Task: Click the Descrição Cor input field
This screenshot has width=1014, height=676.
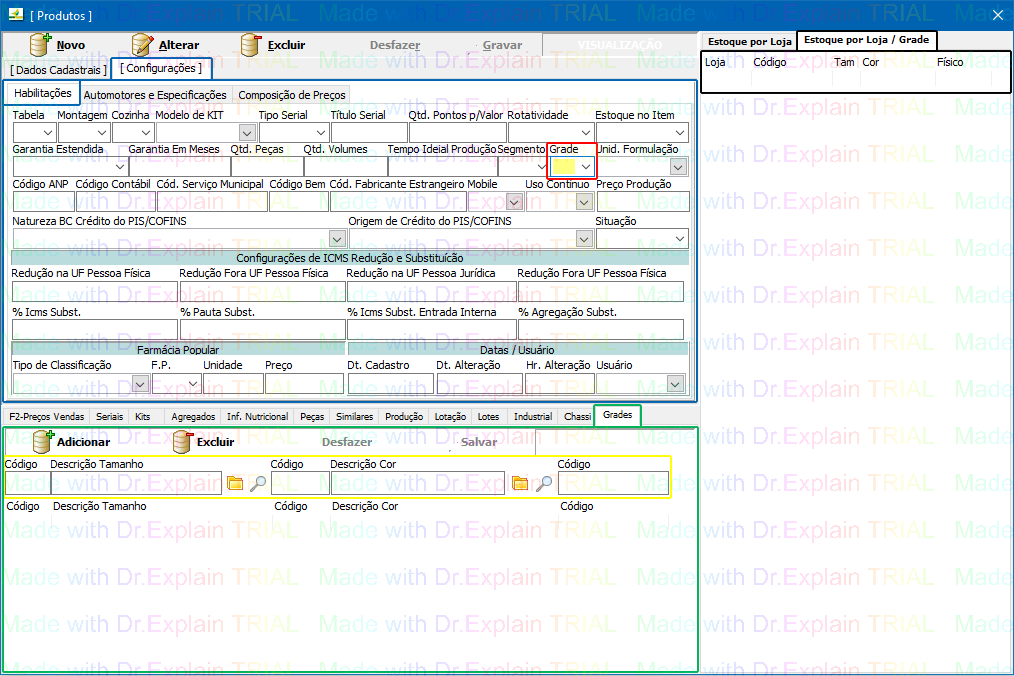Action: coord(418,483)
